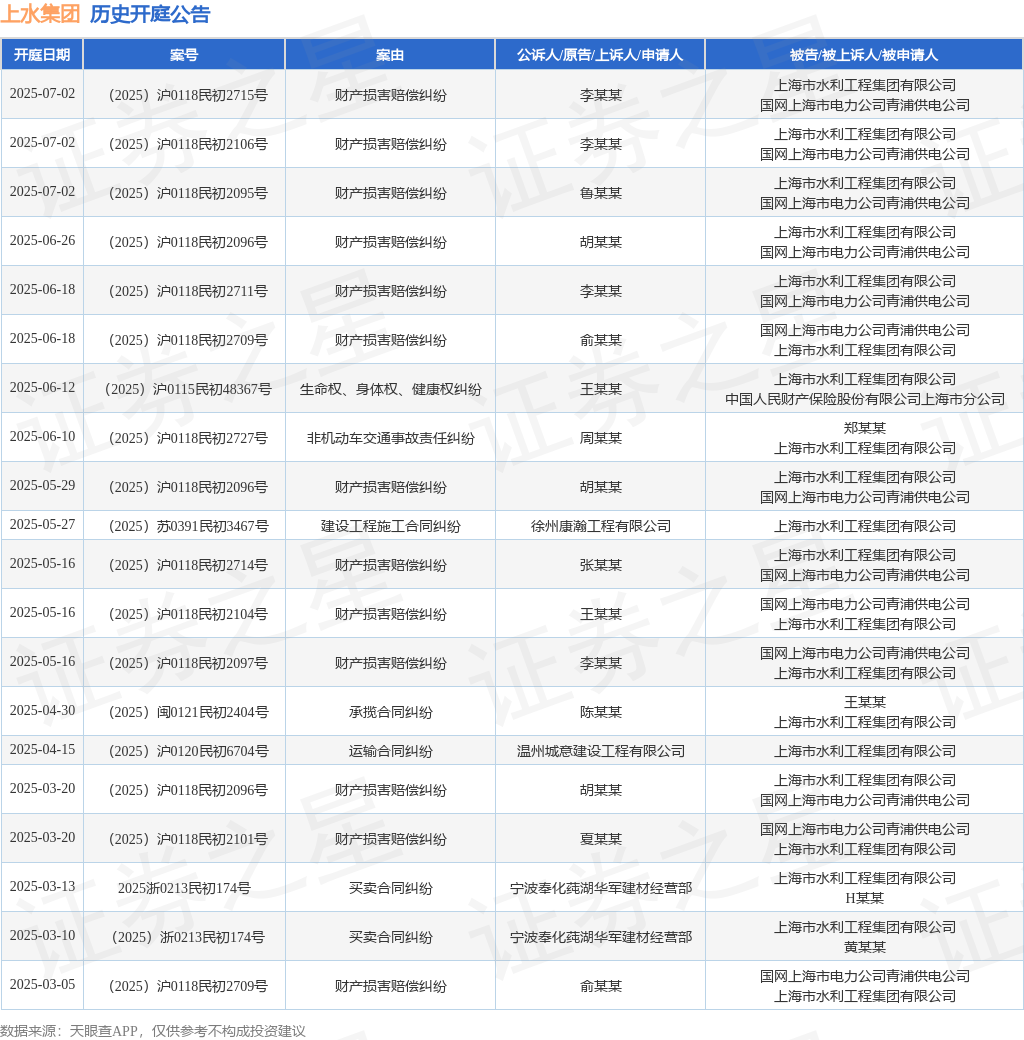
Task: Click plaintiff 陈某某
Action: tap(601, 712)
